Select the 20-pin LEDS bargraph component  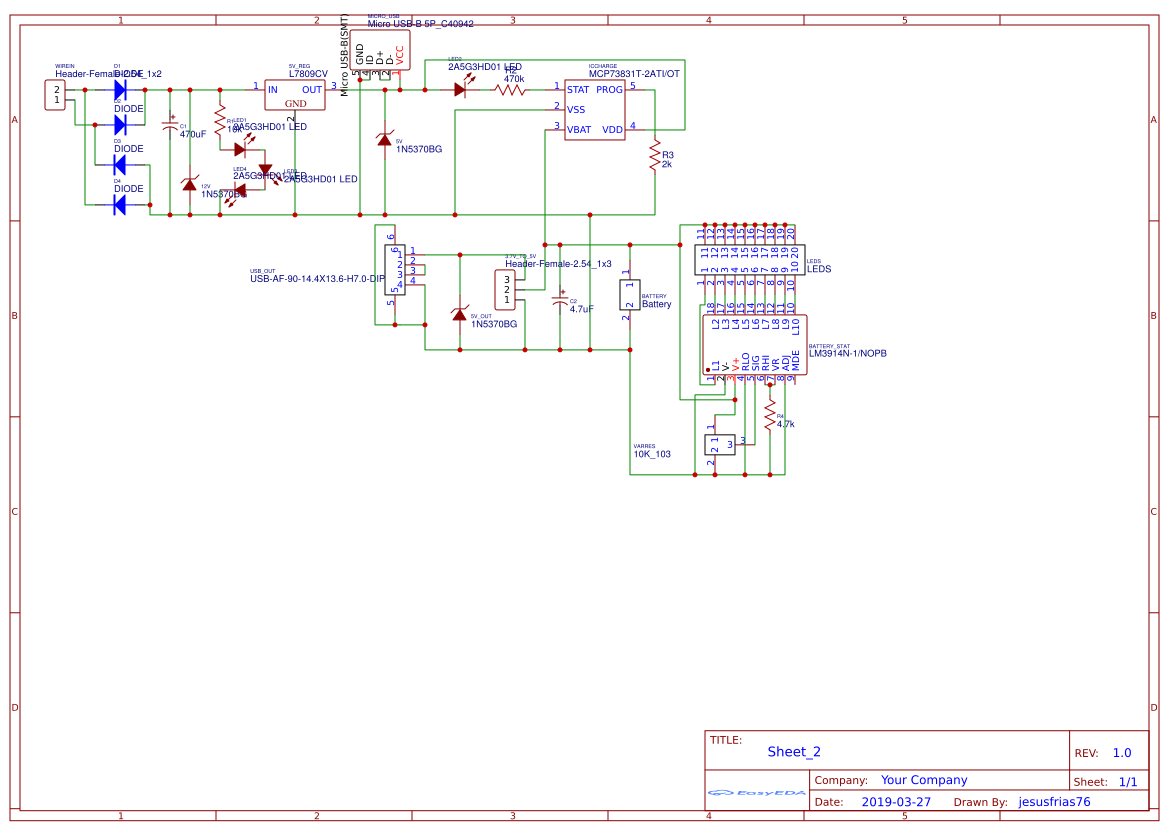[748, 258]
